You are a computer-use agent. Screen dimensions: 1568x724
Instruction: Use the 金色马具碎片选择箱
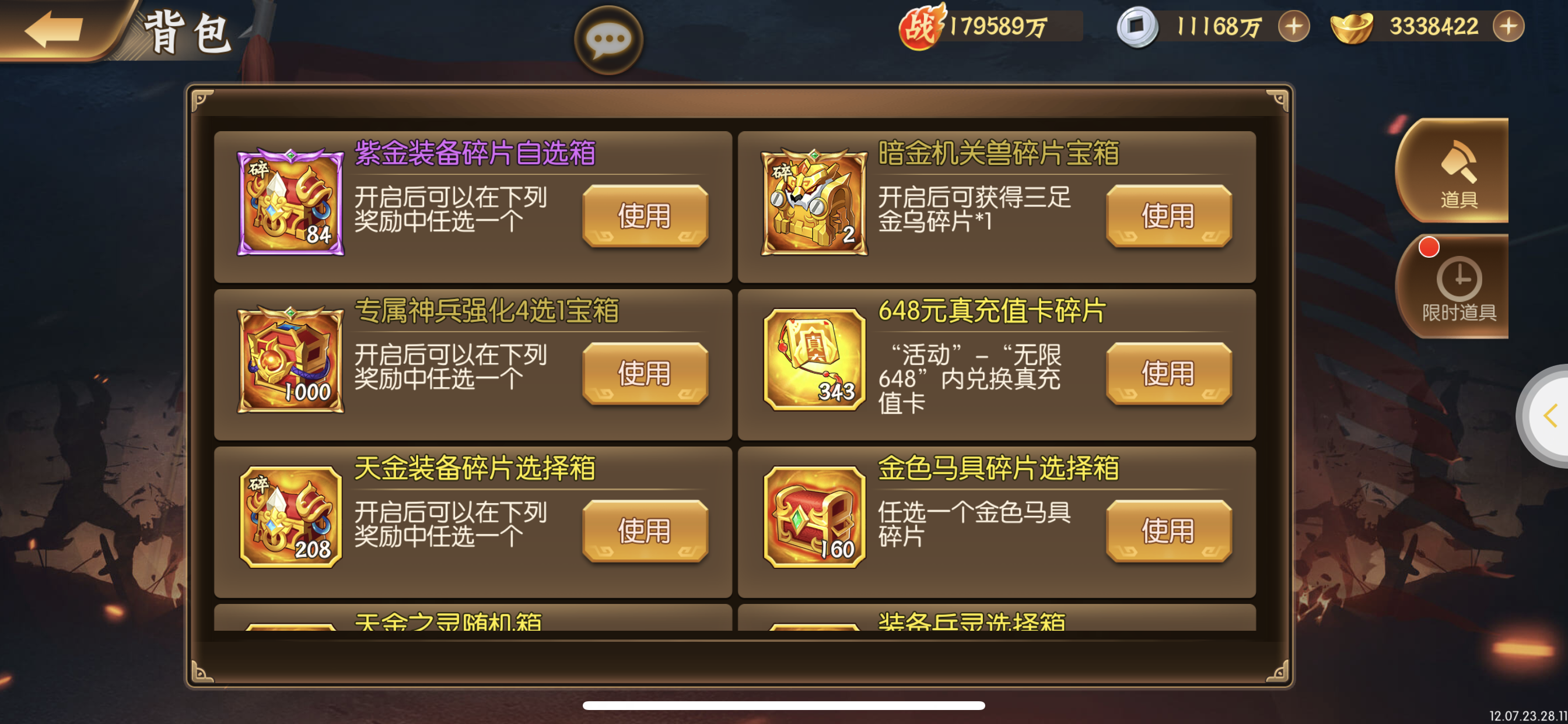point(1168,531)
